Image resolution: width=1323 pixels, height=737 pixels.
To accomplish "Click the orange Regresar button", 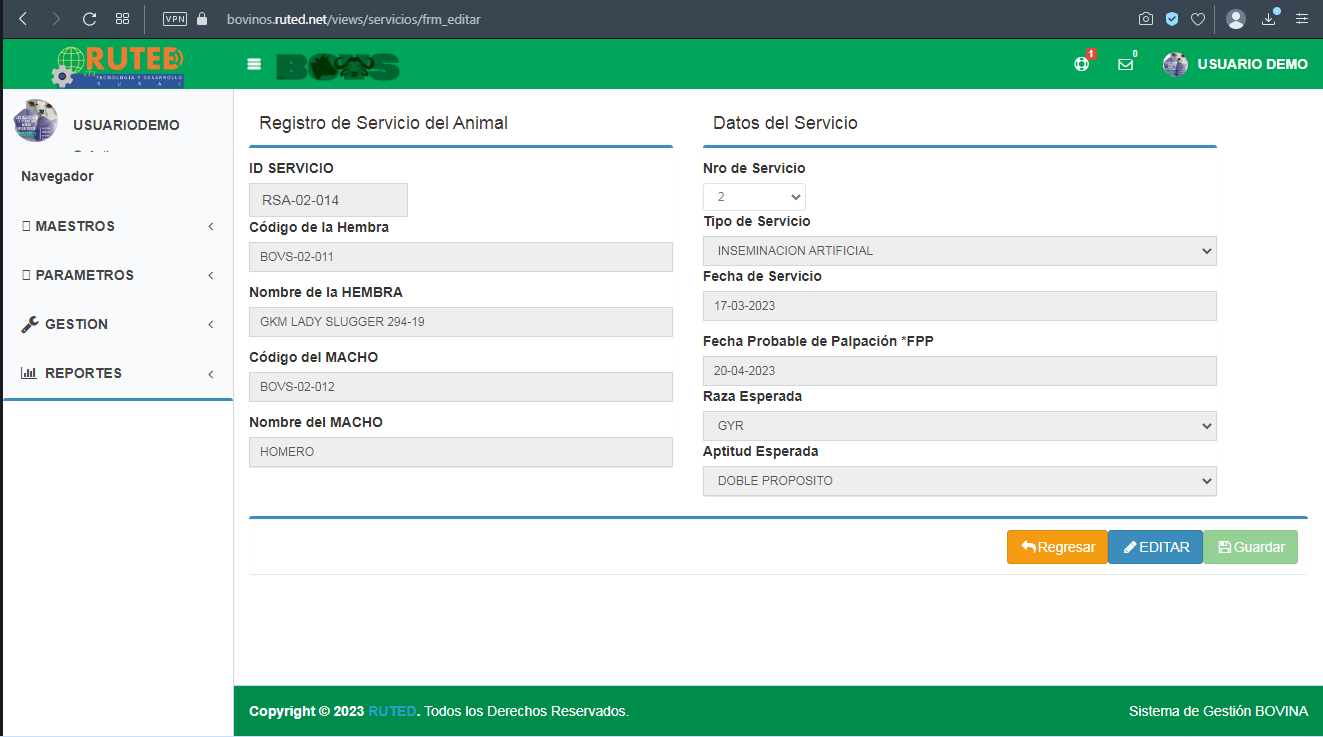I will pyautogui.click(x=1057, y=547).
